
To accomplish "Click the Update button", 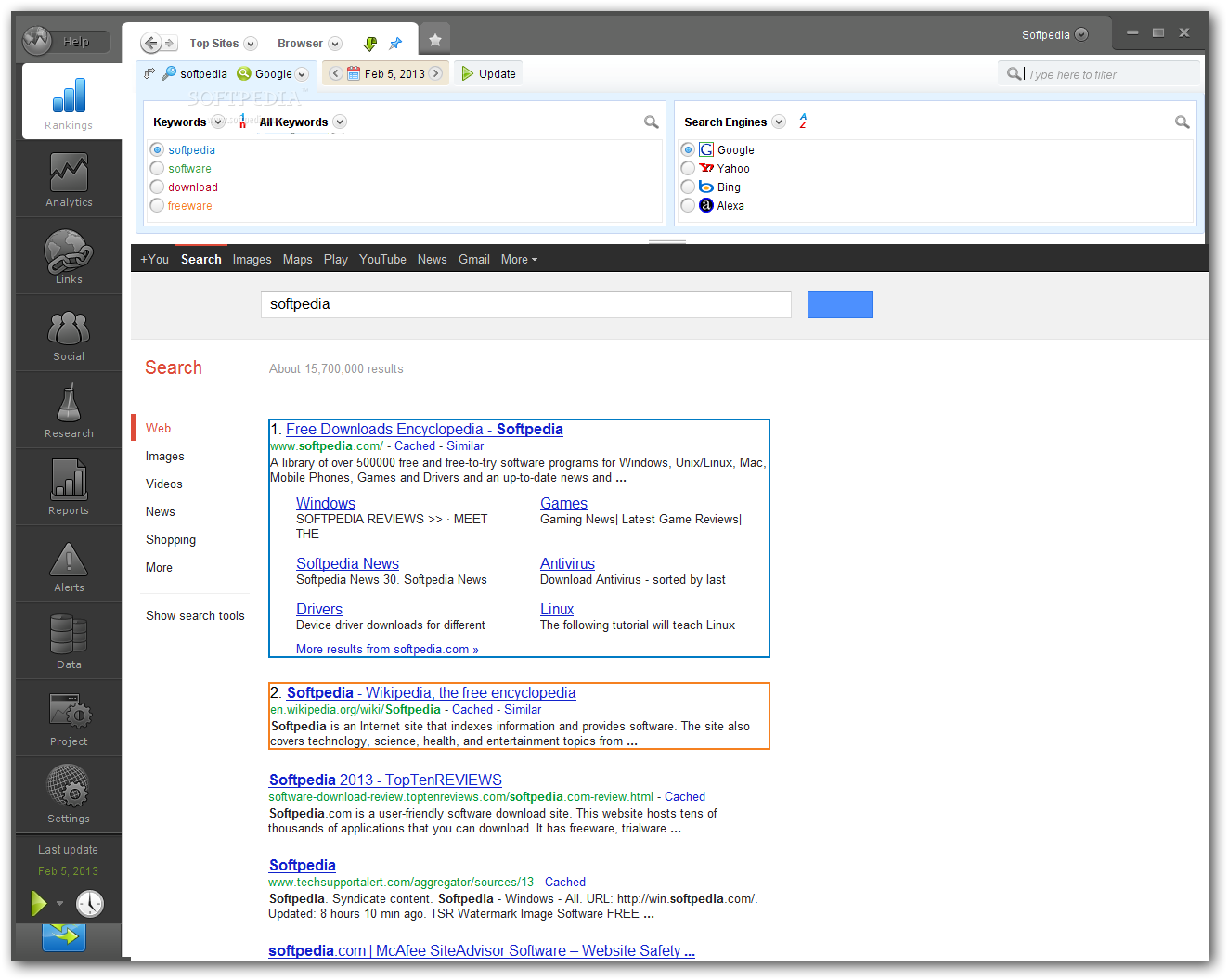I will click(x=488, y=73).
